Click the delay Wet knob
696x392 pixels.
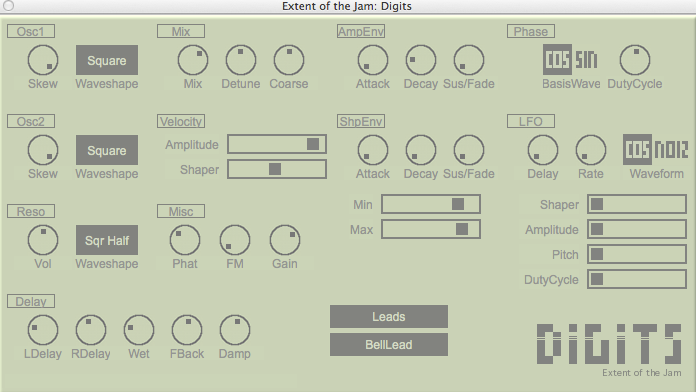tap(139, 330)
